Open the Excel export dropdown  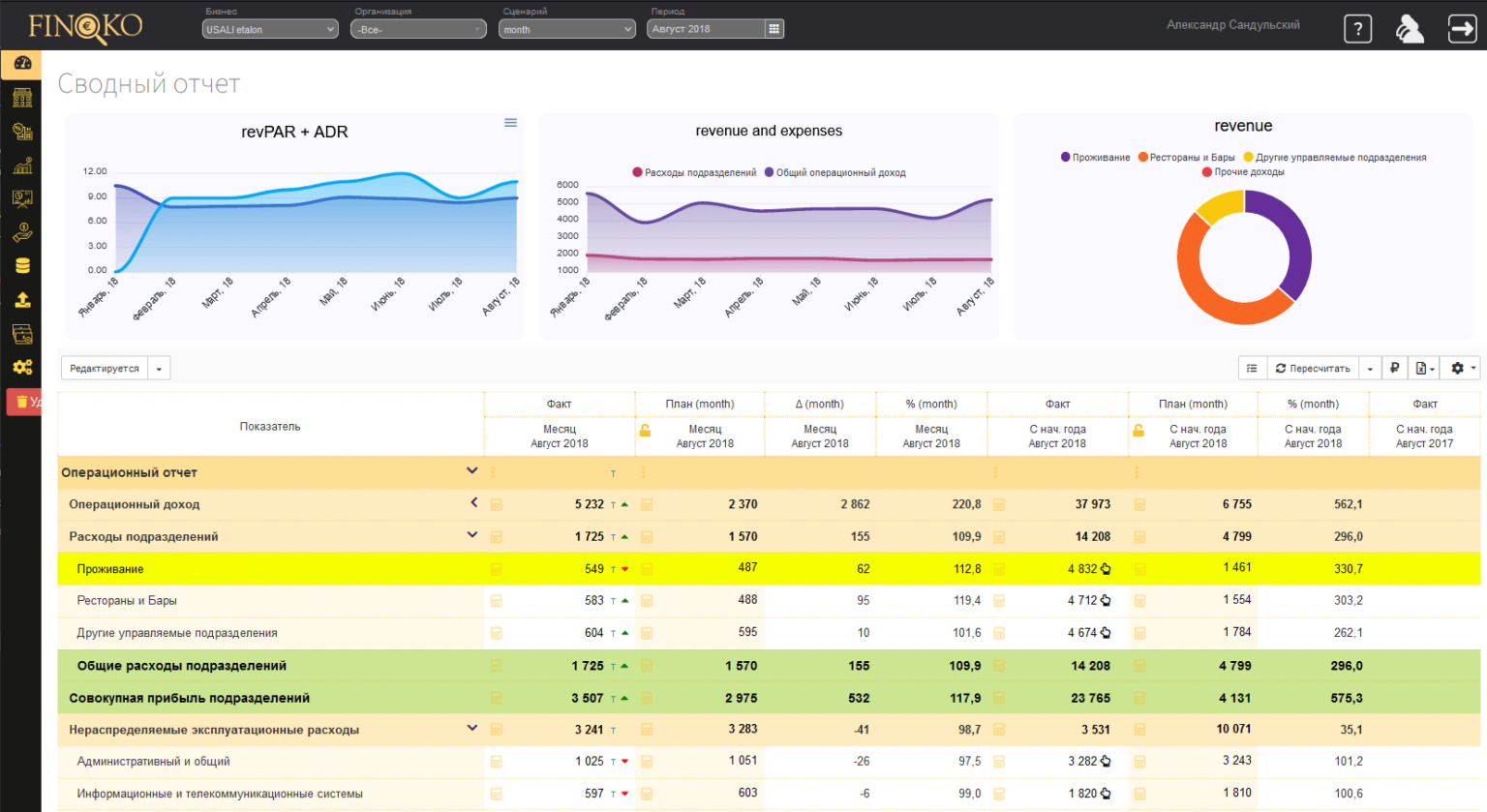[x=1425, y=368]
